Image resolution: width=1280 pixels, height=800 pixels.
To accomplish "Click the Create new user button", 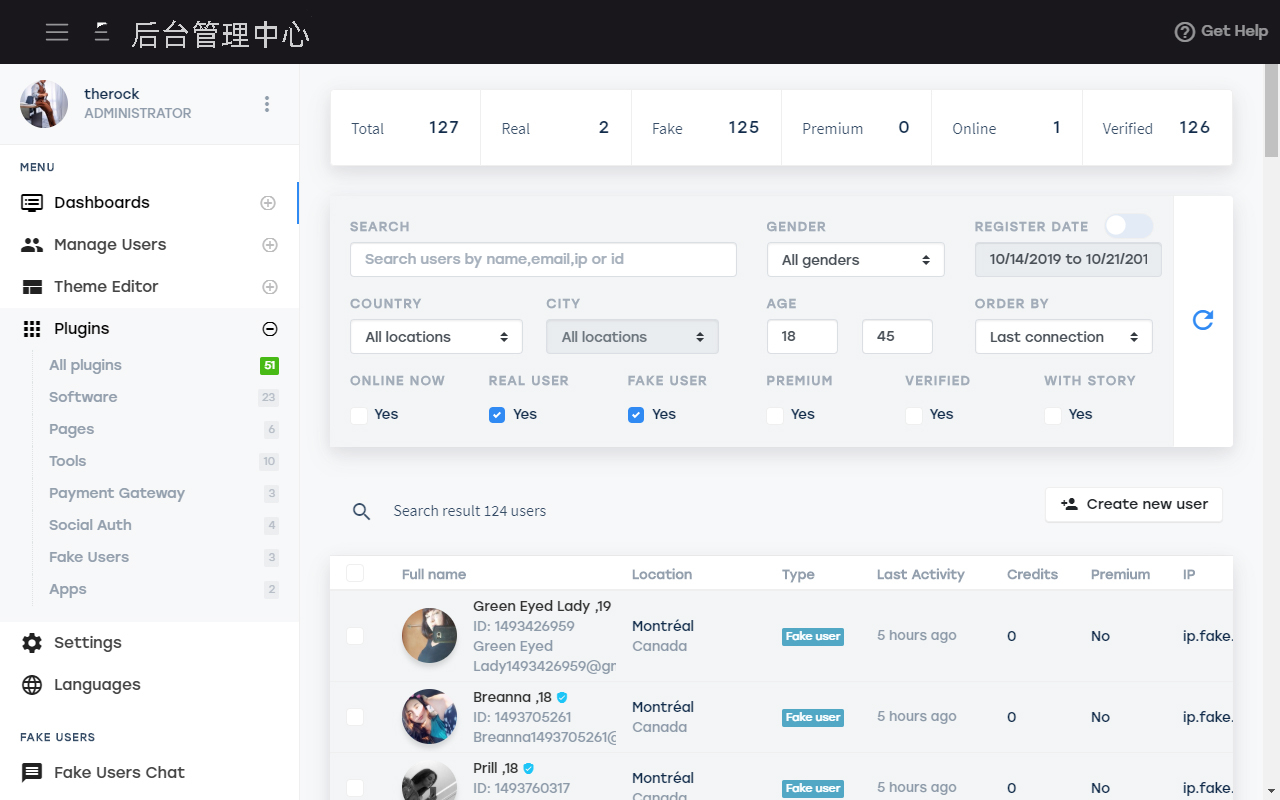I will pyautogui.click(x=1134, y=504).
